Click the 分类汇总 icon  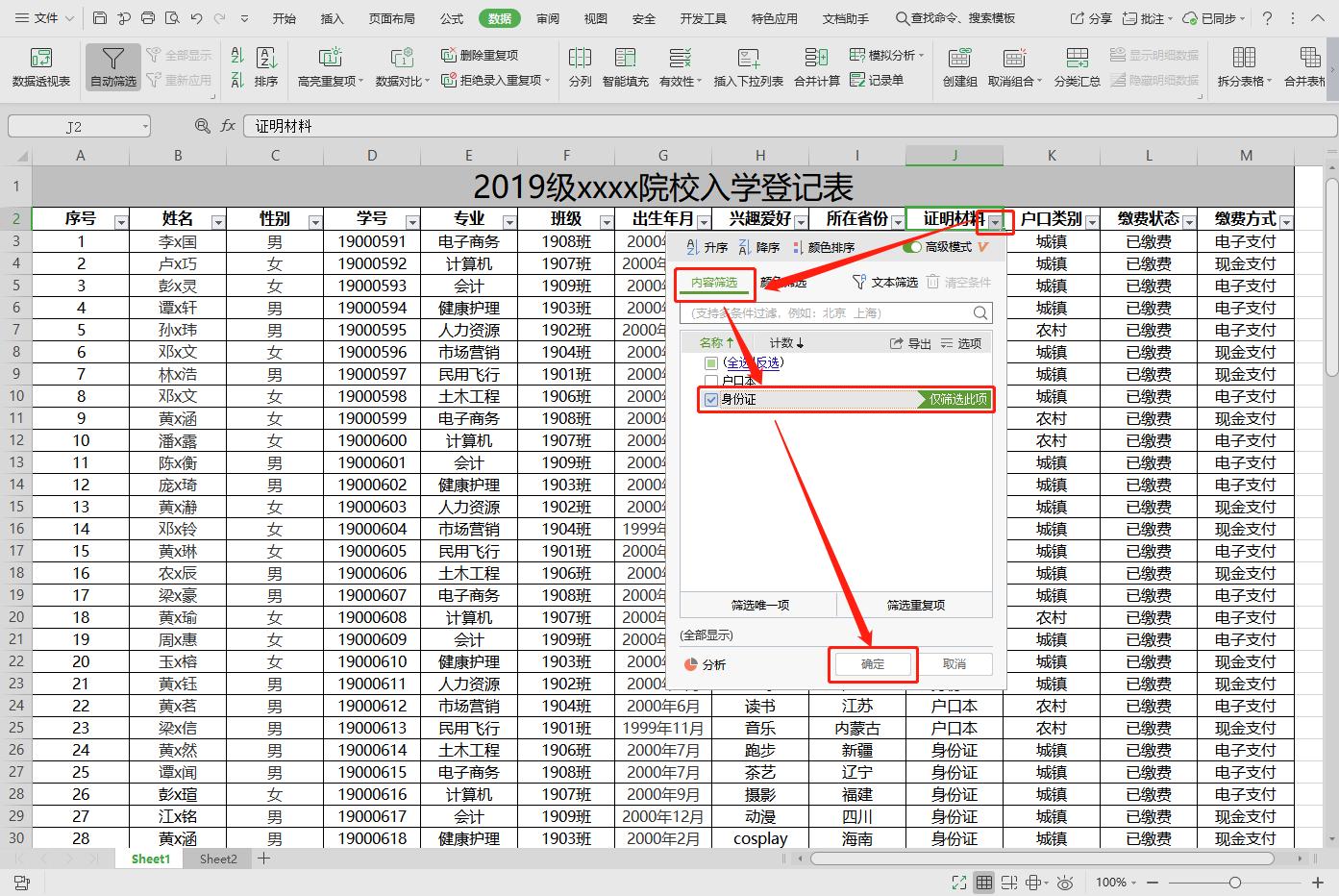(1077, 65)
